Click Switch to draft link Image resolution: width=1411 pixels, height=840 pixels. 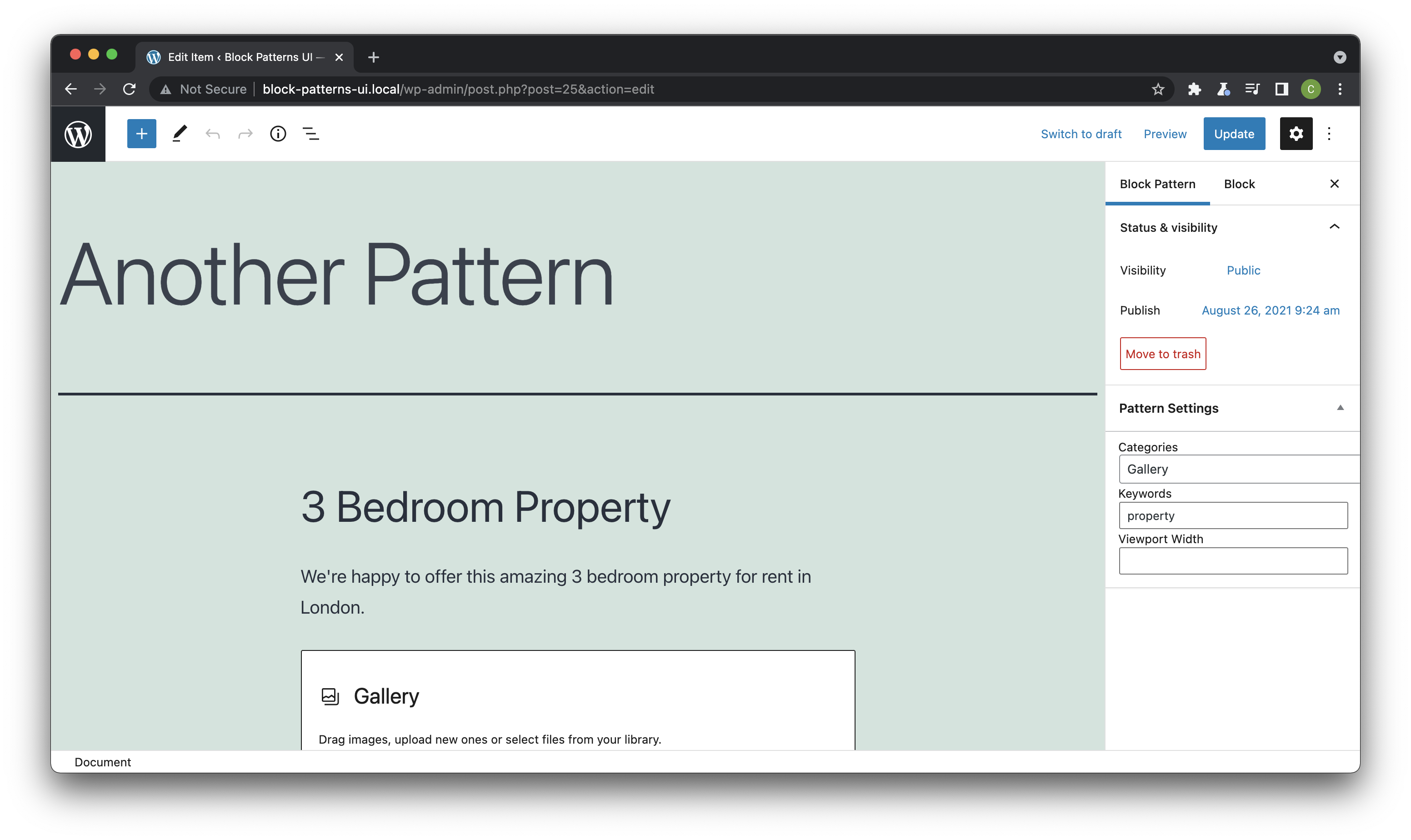tap(1081, 134)
